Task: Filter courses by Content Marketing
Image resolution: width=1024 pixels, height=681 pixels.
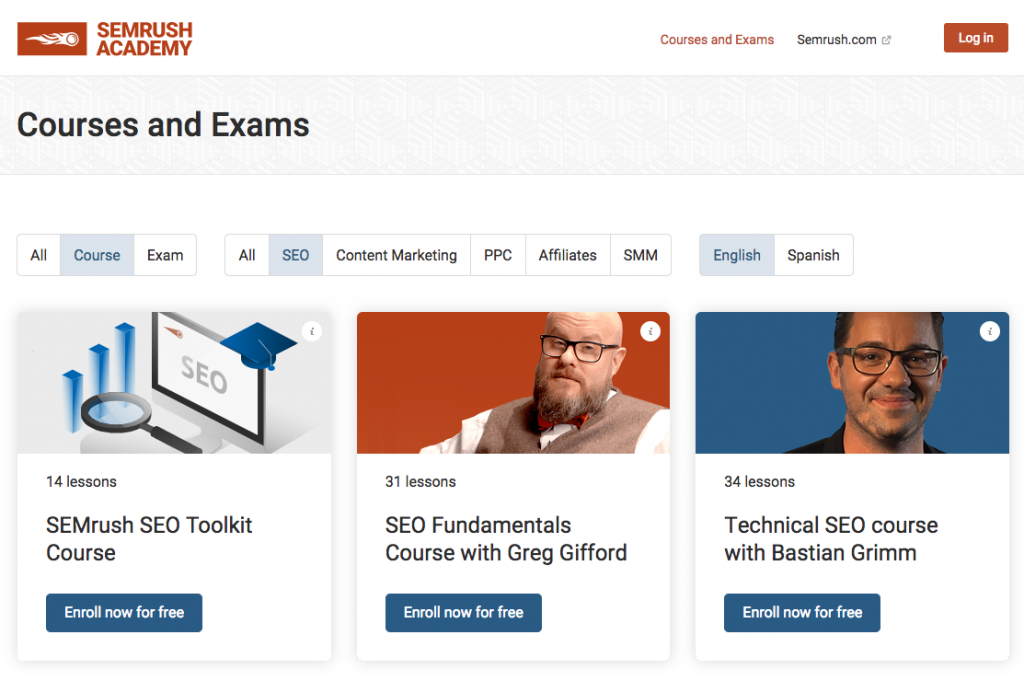Action: pyautogui.click(x=395, y=255)
